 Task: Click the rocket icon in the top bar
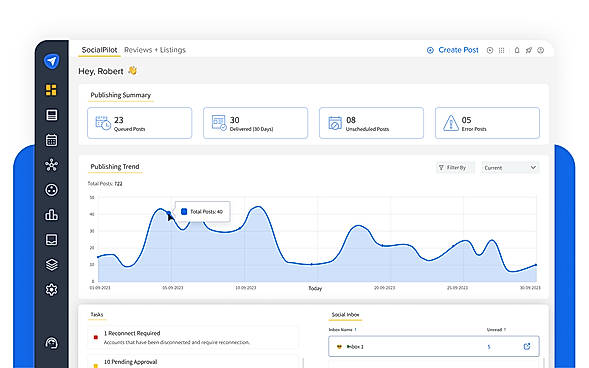pyautogui.click(x=529, y=50)
